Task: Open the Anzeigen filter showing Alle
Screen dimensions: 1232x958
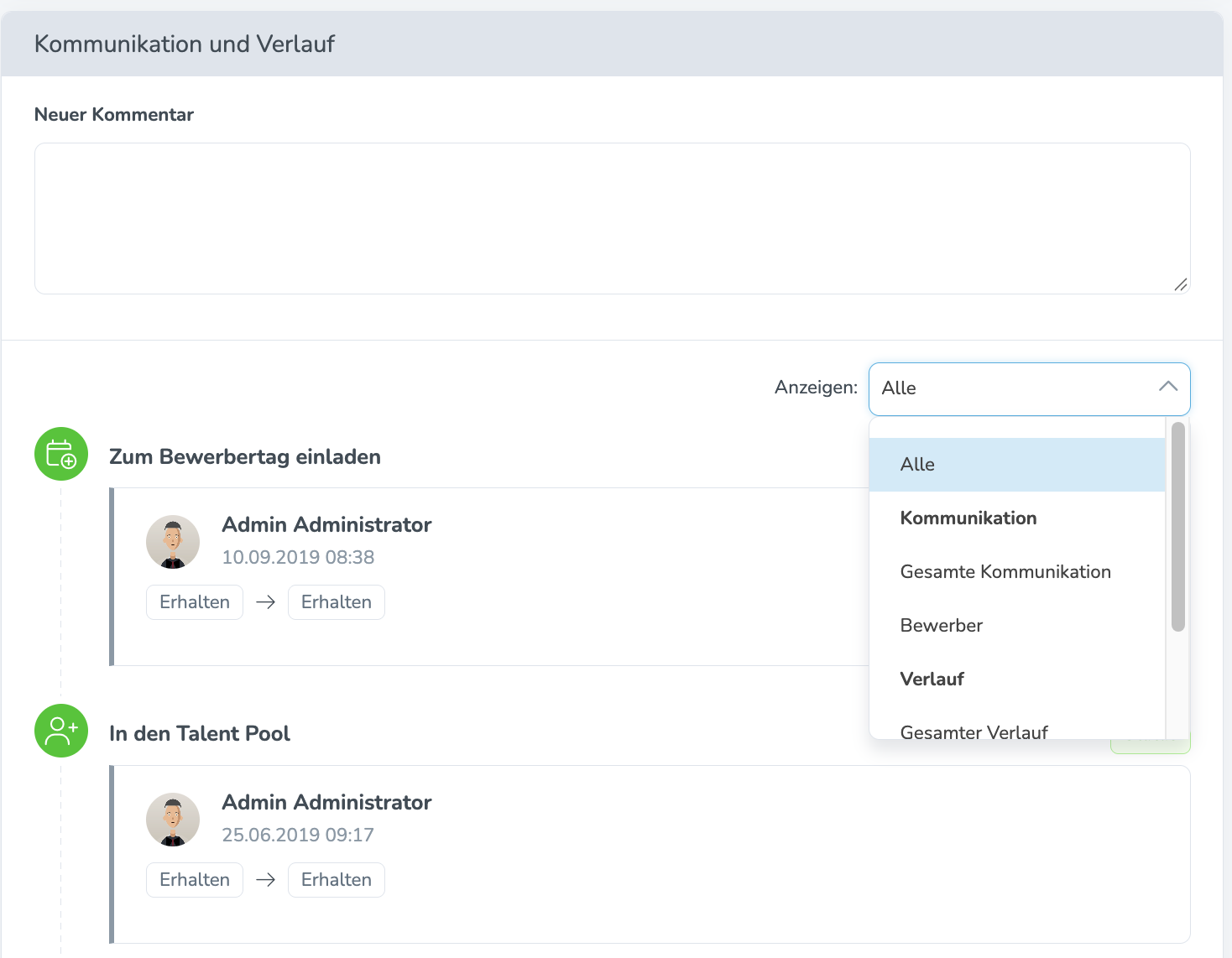Action: pos(1030,388)
